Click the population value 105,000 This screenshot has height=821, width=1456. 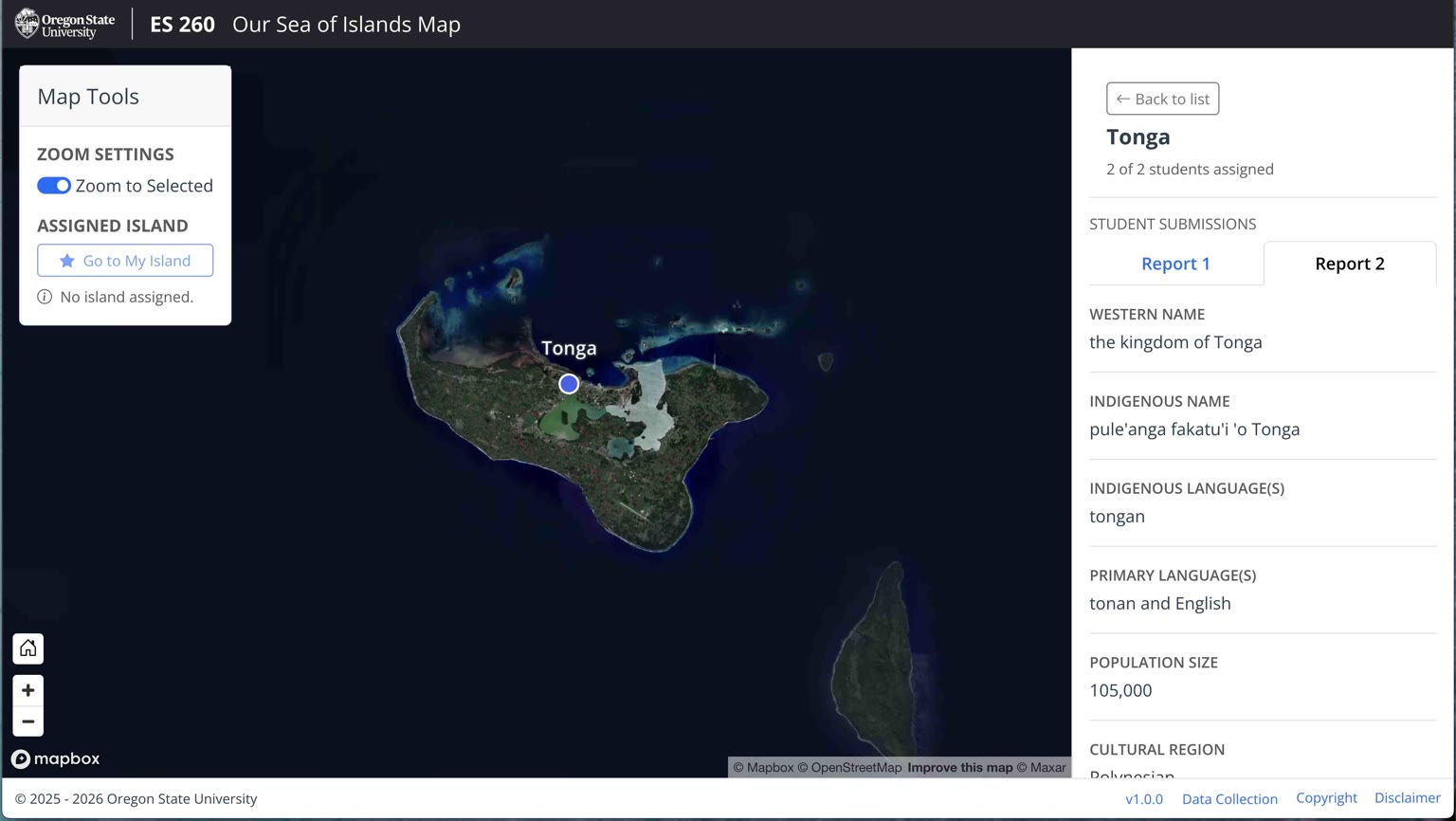point(1120,690)
